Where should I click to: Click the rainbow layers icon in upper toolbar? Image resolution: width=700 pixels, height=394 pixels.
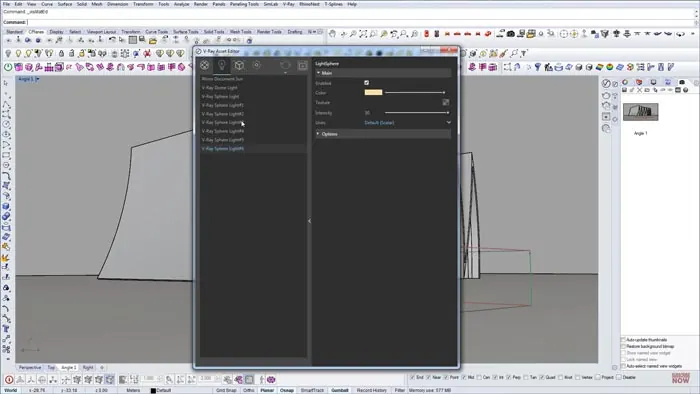tap(600, 67)
